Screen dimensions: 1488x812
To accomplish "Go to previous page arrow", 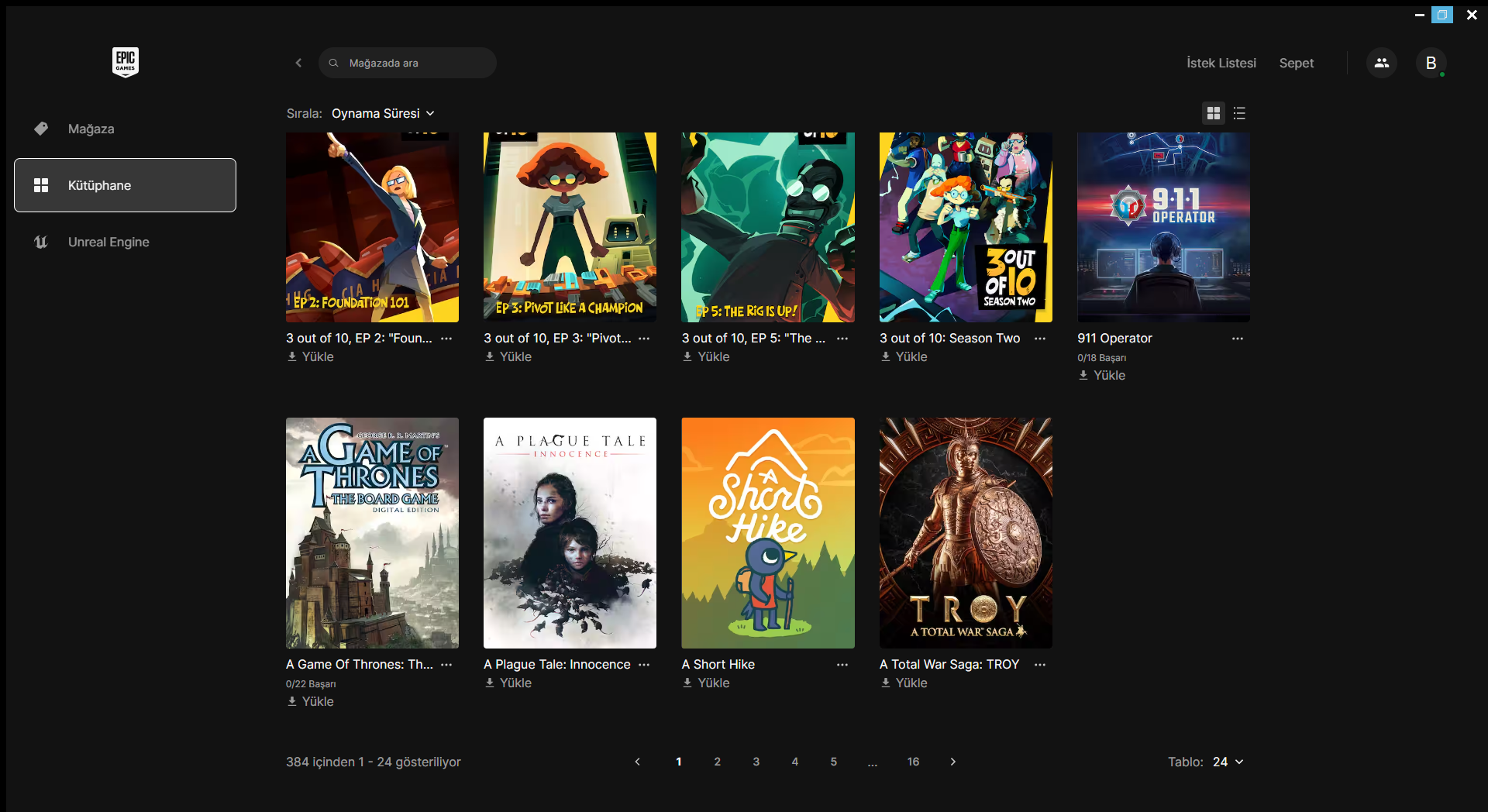I will point(638,762).
